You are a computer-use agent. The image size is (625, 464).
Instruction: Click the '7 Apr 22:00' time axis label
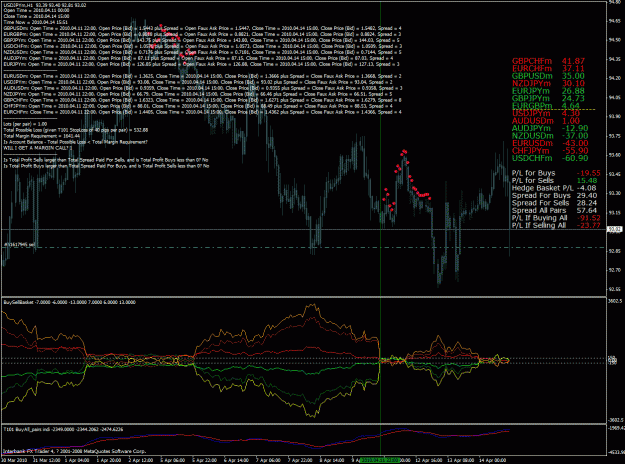300,460
